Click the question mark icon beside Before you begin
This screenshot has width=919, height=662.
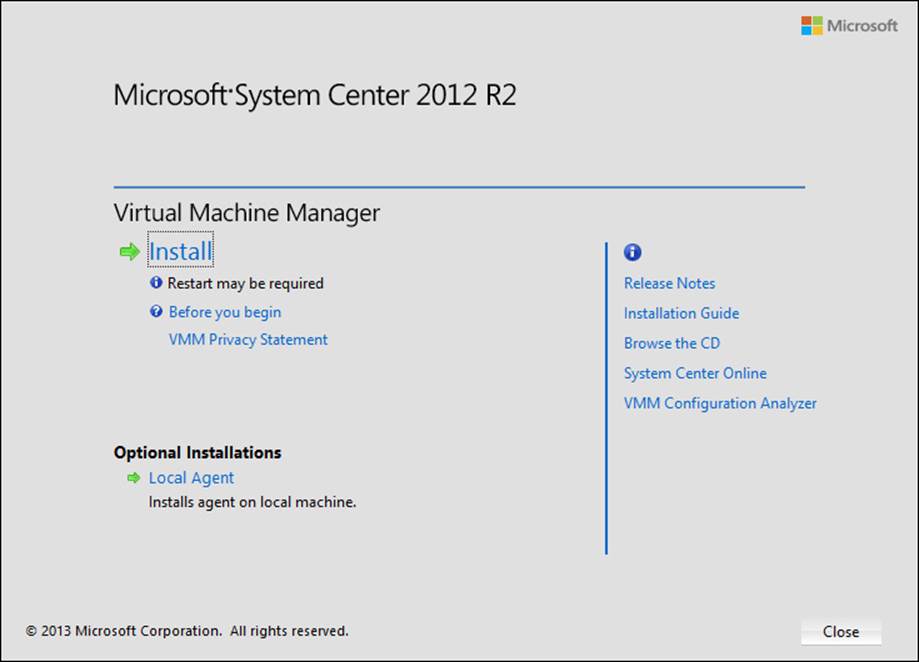click(x=156, y=311)
